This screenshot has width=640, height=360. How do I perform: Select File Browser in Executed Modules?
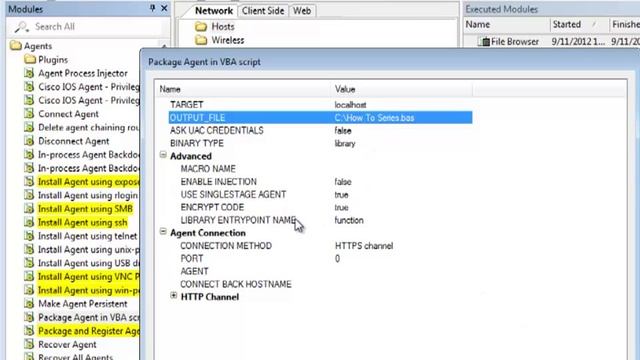click(515, 41)
